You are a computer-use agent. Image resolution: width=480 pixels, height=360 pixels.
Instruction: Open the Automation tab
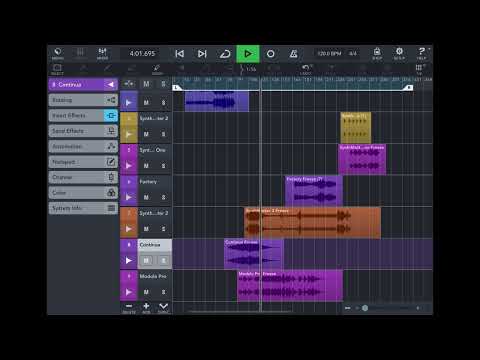[x=83, y=146]
